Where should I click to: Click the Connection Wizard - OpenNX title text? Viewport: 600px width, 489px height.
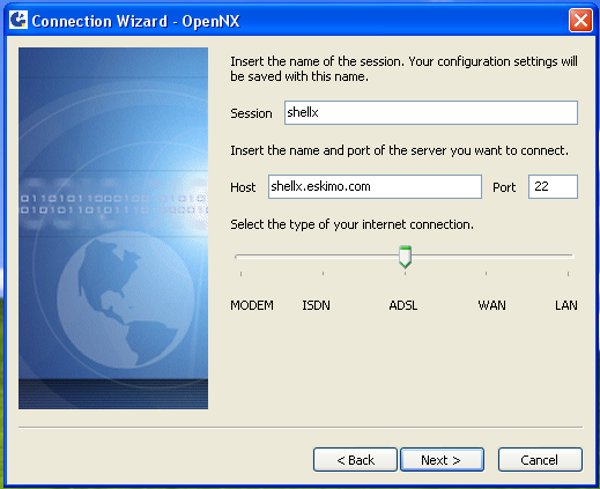click(136, 21)
